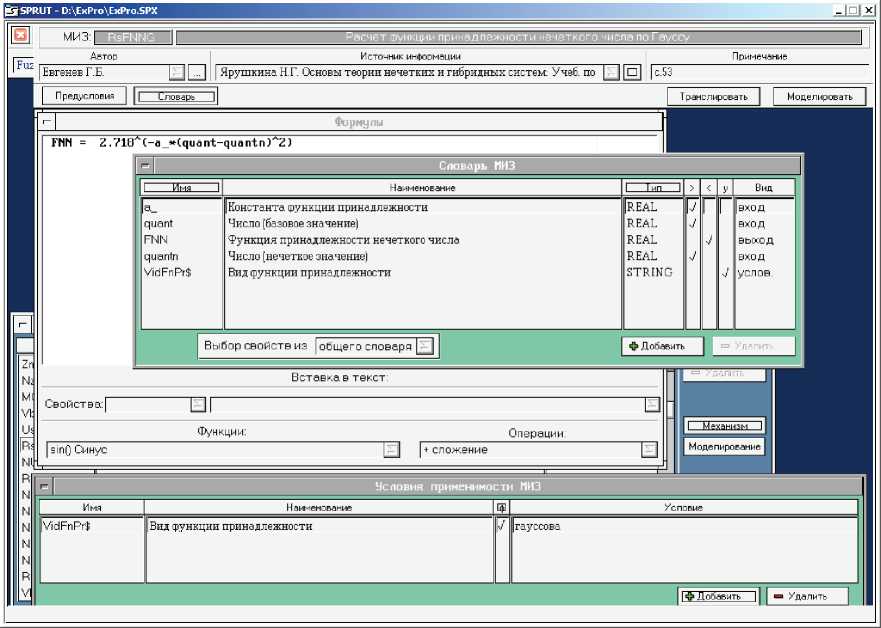Viewport: 881px width, 628px height.
Task: Toggle checkmark for VidFnPr$ in Условия применимости
Action: click(x=501, y=526)
